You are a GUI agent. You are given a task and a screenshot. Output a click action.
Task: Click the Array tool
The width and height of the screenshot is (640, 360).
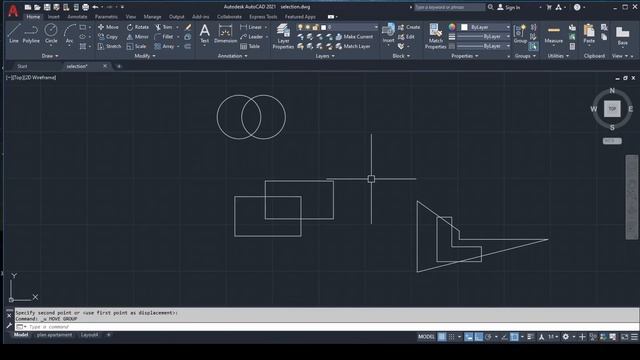pyautogui.click(x=164, y=47)
